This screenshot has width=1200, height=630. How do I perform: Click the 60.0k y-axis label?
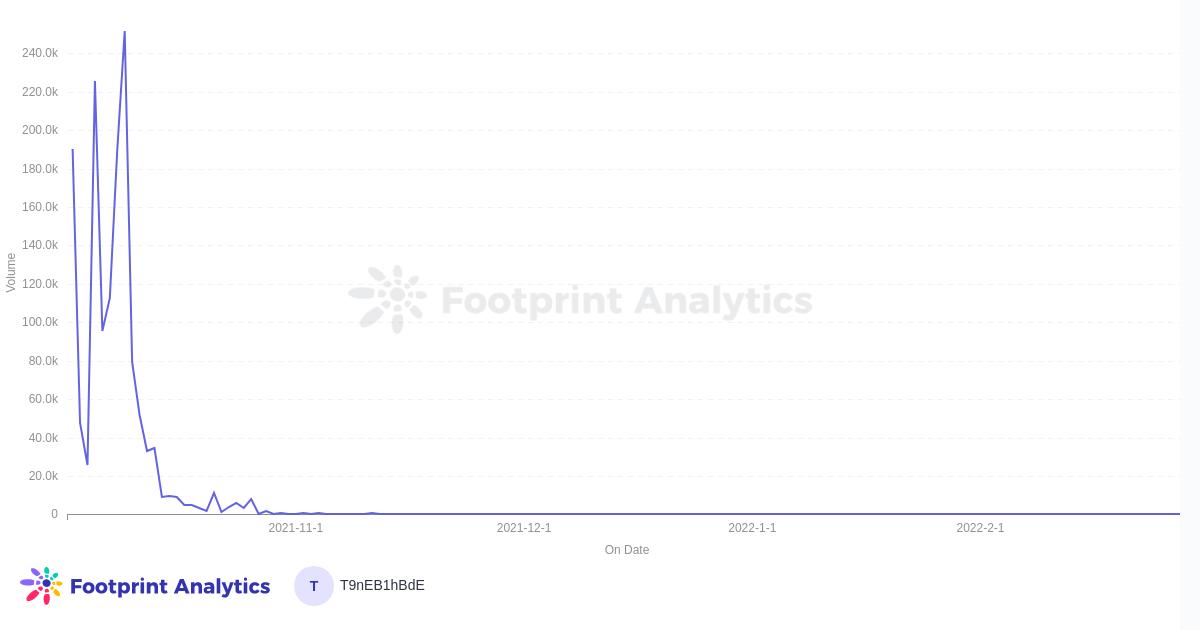click(x=42, y=399)
